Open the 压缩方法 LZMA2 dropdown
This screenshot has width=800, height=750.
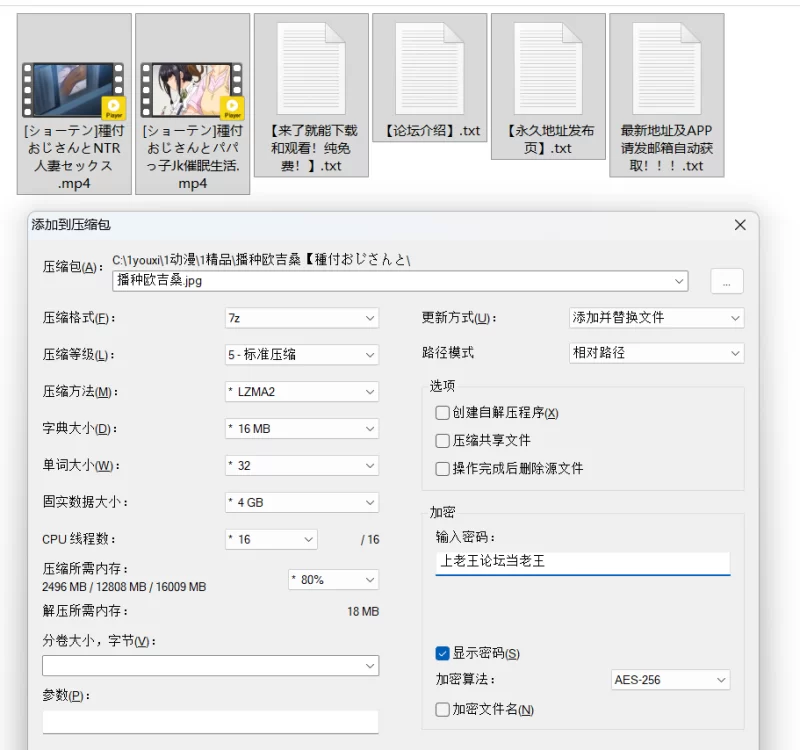pyautogui.click(x=302, y=392)
